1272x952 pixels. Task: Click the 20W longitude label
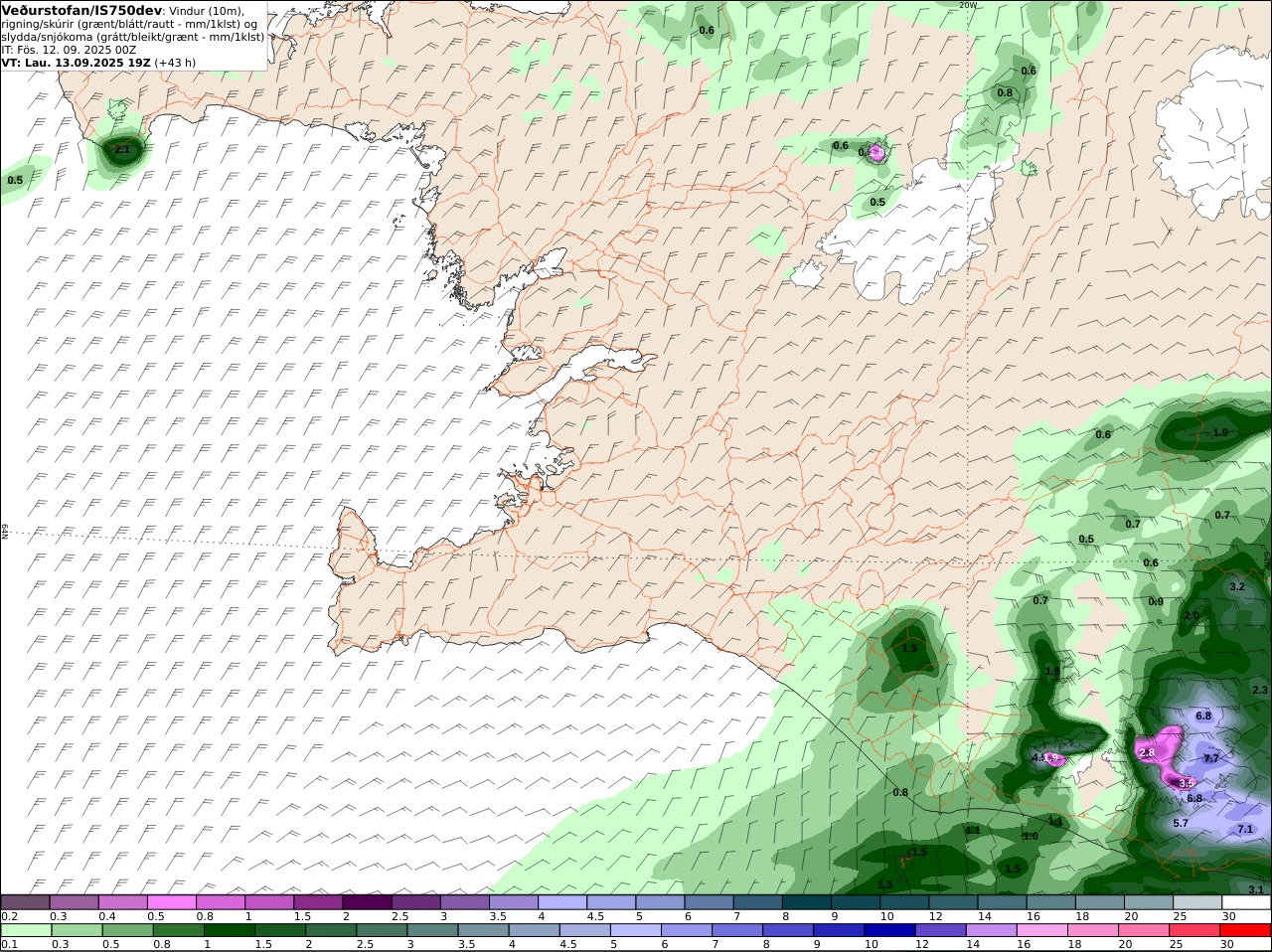coord(967,5)
